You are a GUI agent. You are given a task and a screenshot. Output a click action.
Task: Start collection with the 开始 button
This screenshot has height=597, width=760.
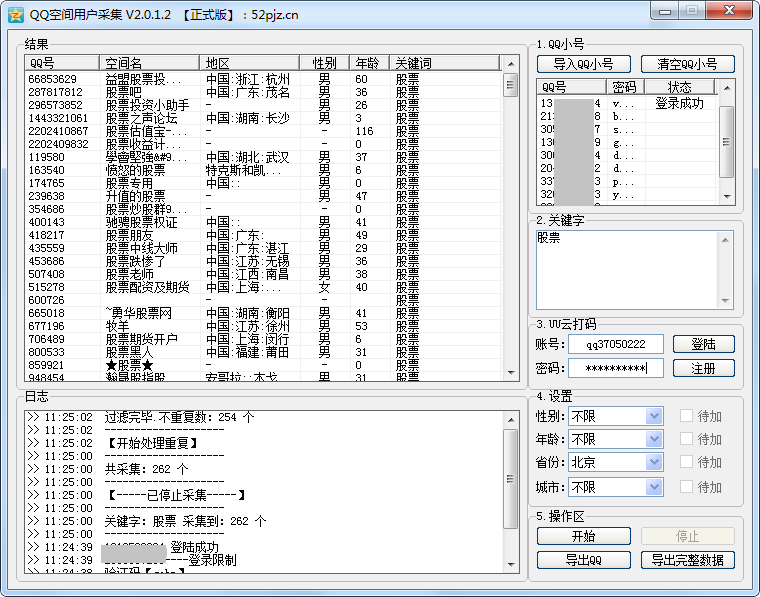[586, 536]
